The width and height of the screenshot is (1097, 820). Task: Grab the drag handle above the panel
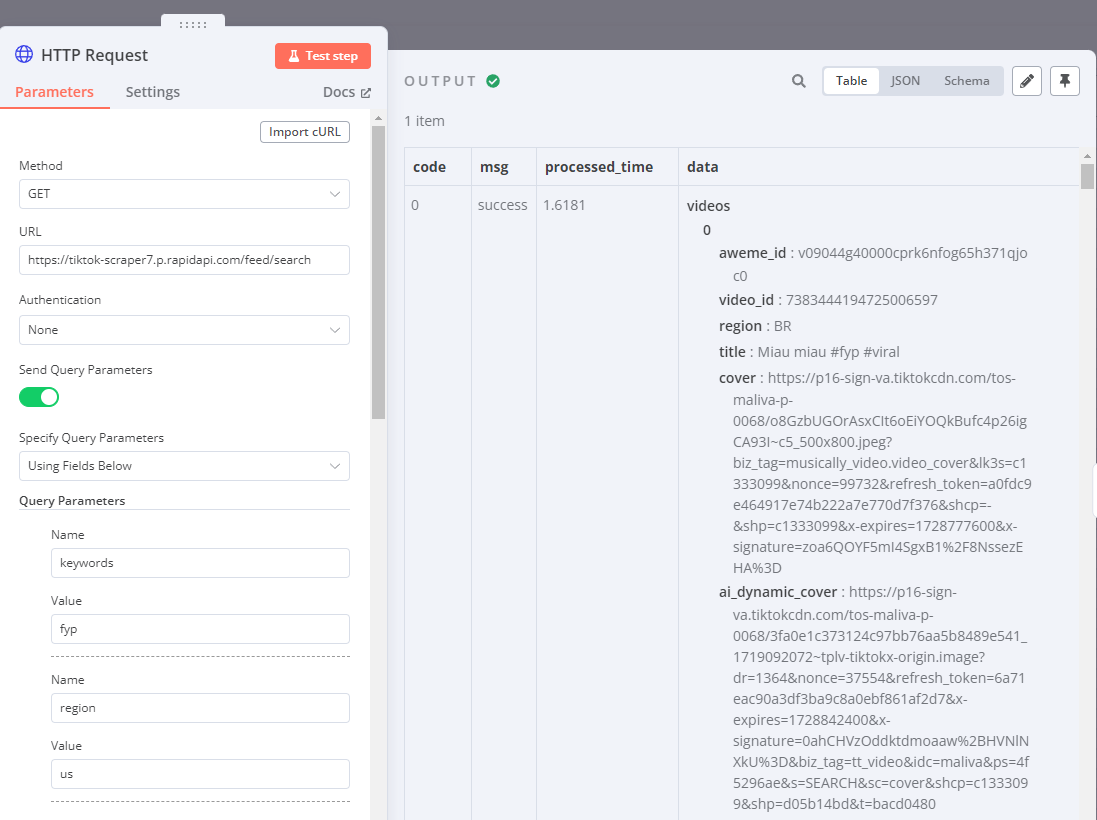pyautogui.click(x=193, y=24)
